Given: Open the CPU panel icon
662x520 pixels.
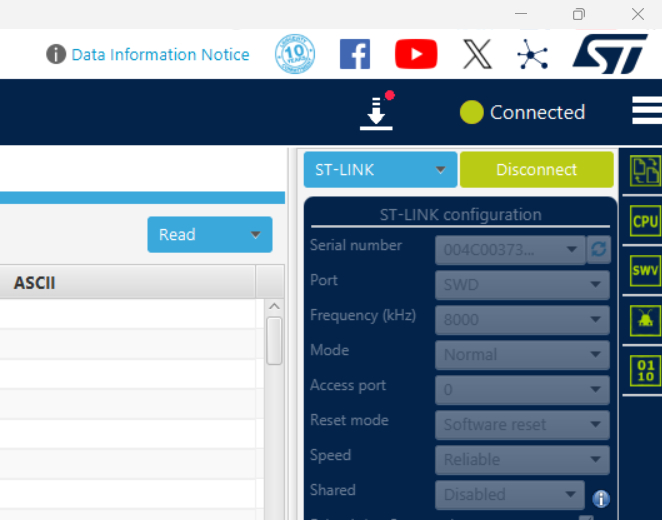Looking at the screenshot, I should (x=645, y=221).
